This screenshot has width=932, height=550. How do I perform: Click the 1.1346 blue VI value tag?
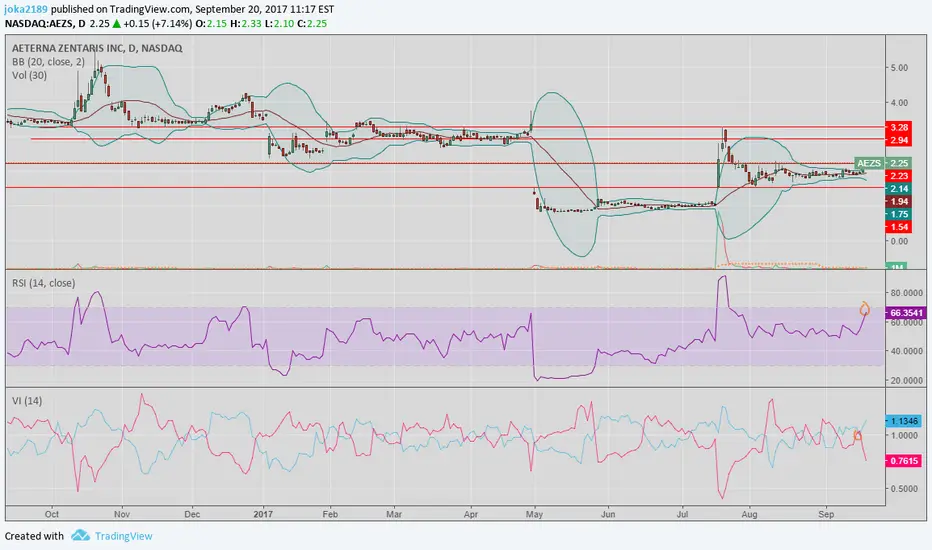click(904, 421)
